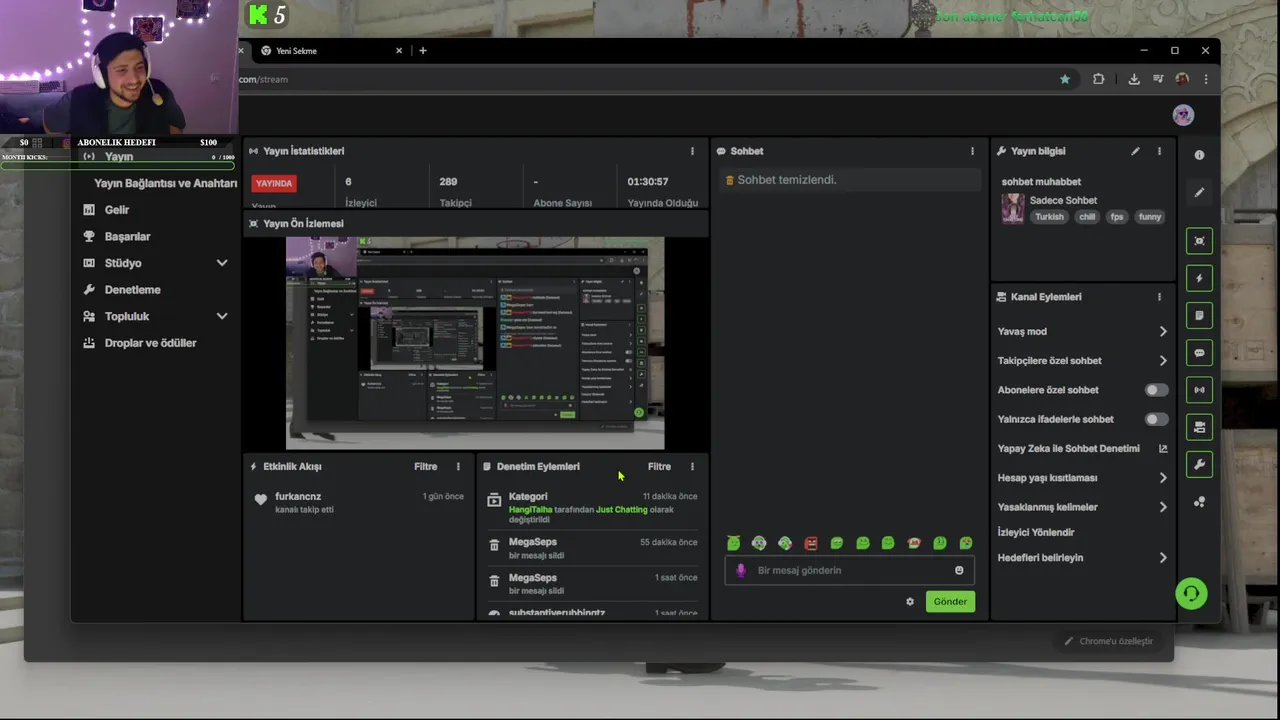This screenshot has width=1280, height=720.
Task: Click the Turkish tag chip
Action: [x=1049, y=217]
